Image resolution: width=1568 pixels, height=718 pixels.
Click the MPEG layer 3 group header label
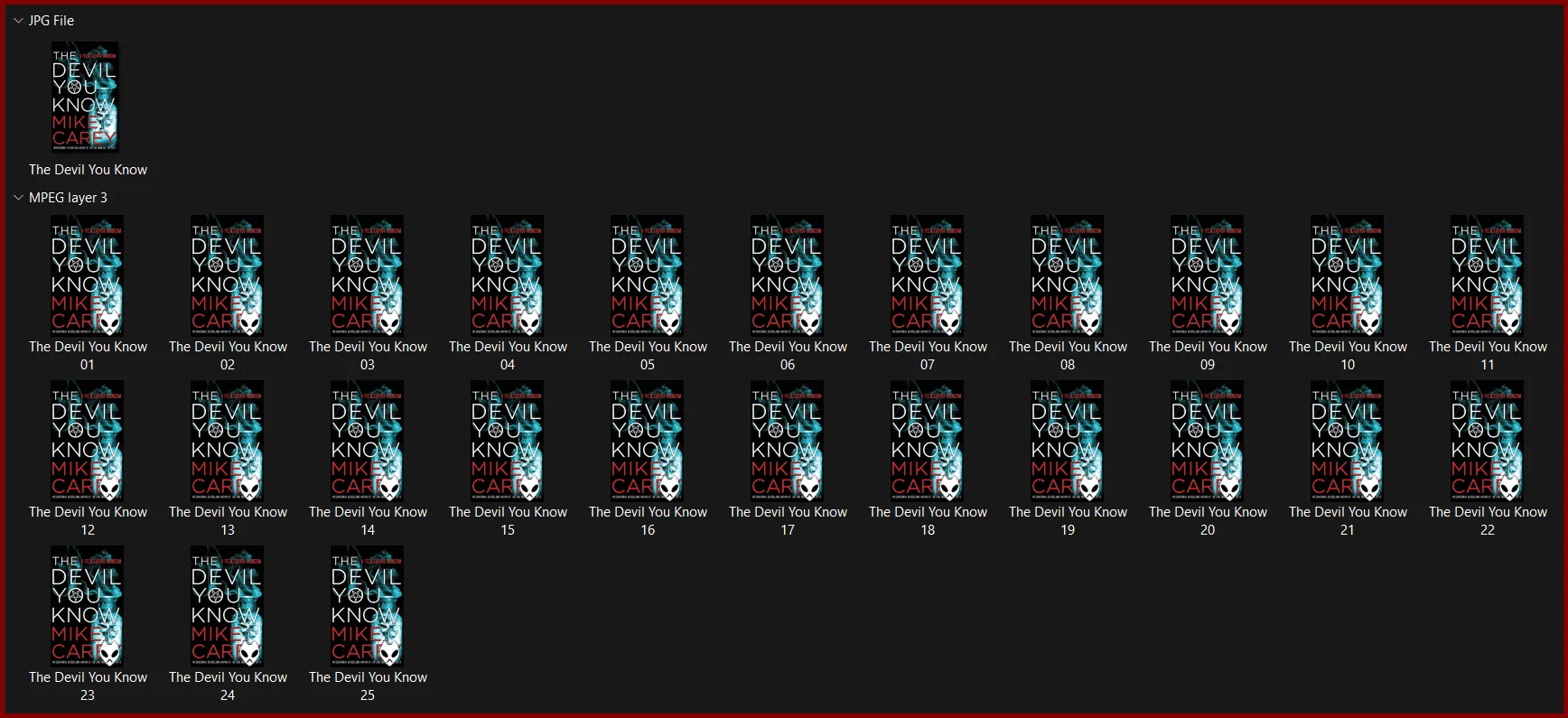pyautogui.click(x=68, y=198)
